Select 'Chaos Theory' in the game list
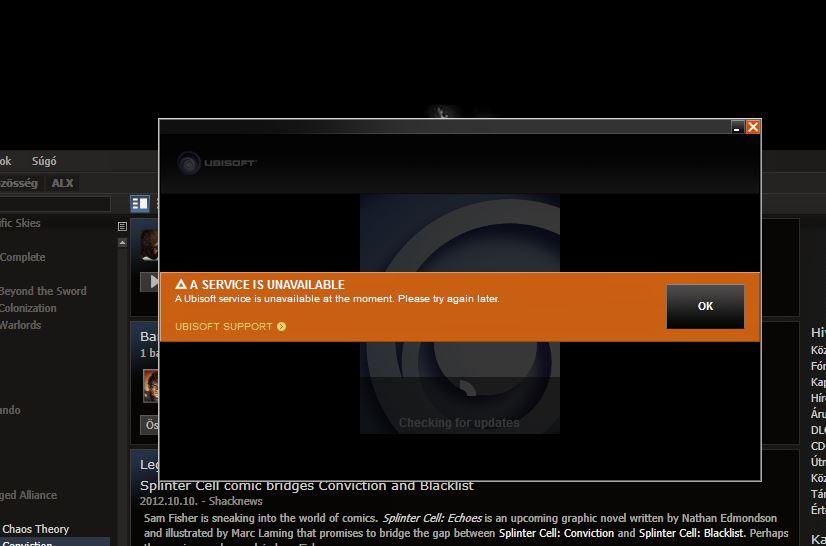The image size is (826, 546). click(36, 529)
